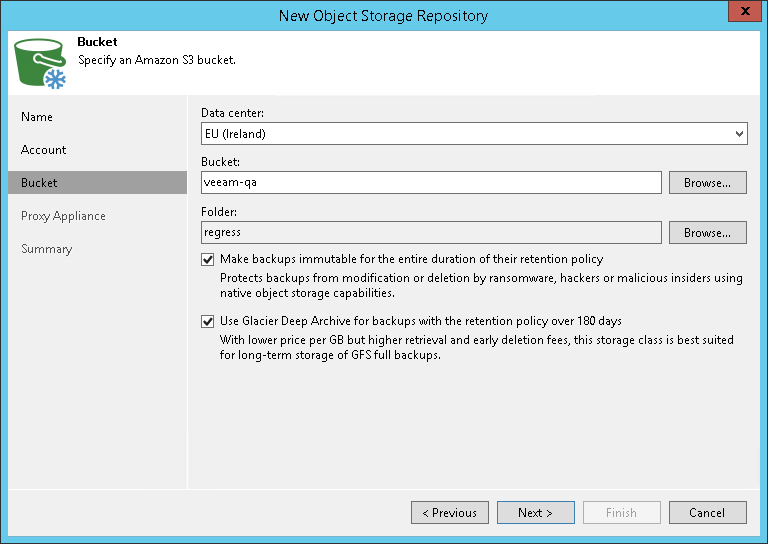
Task: Open the Summary step
Action: (47, 249)
